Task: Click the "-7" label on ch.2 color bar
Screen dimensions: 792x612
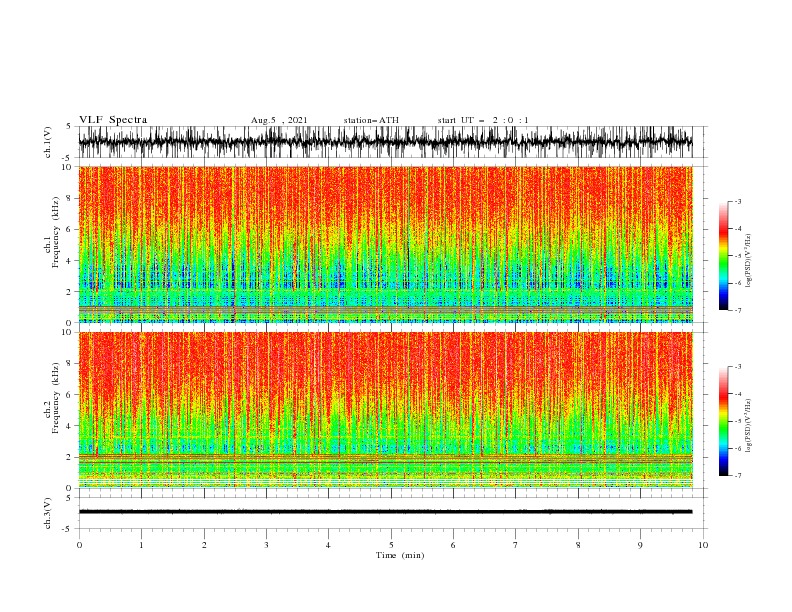Action: [738, 476]
